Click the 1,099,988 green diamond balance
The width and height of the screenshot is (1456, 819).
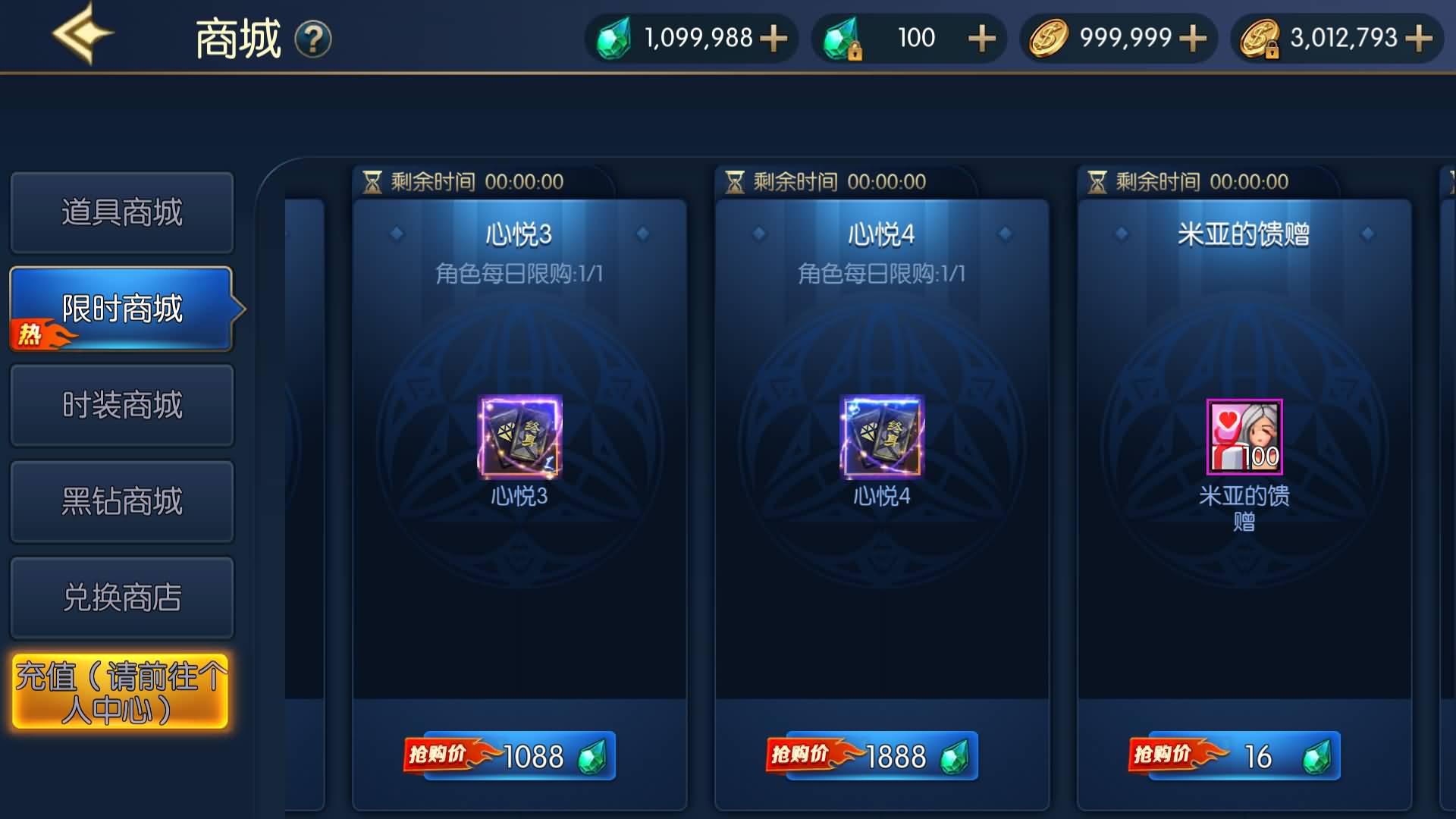click(698, 38)
